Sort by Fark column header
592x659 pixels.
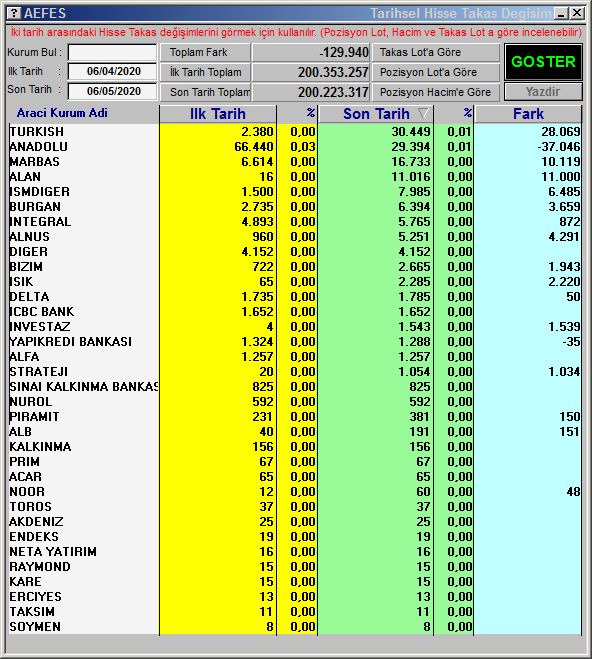[528, 114]
